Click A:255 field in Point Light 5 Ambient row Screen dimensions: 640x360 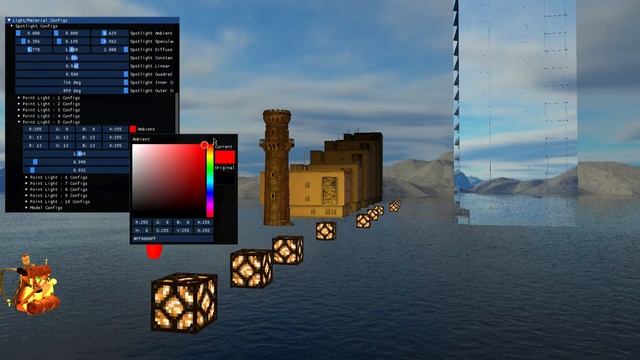[116, 129]
